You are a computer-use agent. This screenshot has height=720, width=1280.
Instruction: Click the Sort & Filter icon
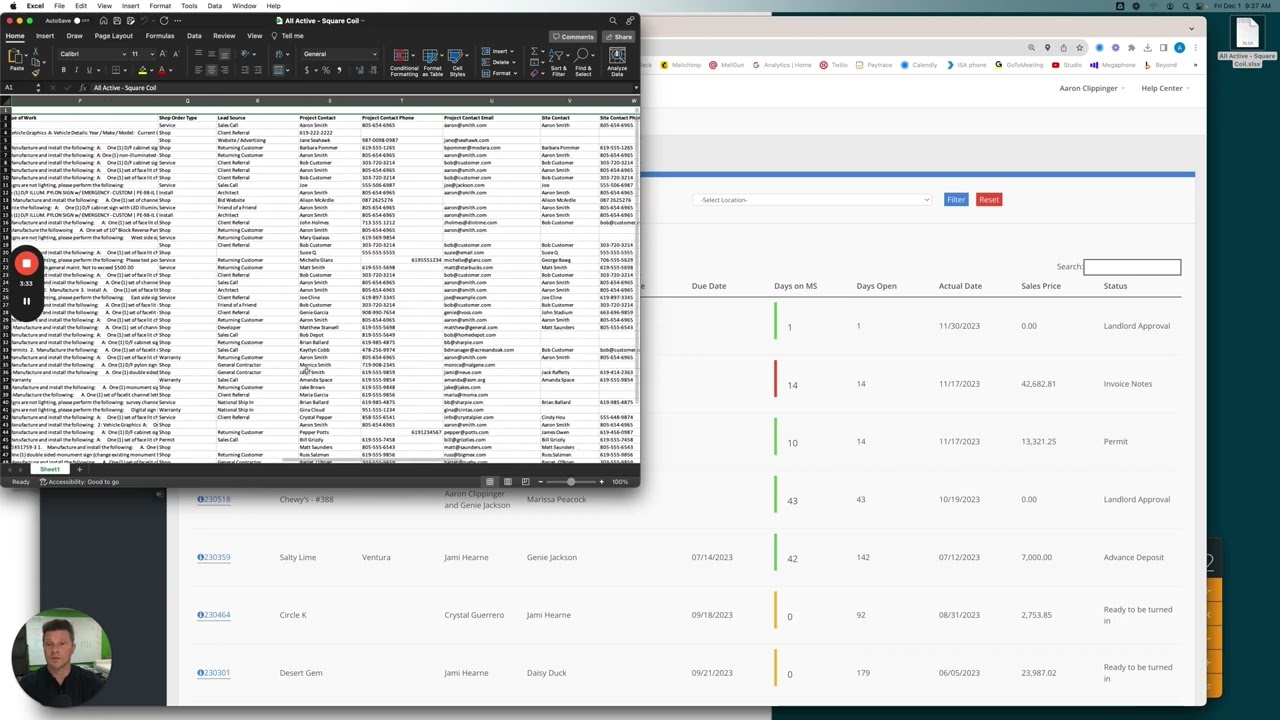click(558, 62)
